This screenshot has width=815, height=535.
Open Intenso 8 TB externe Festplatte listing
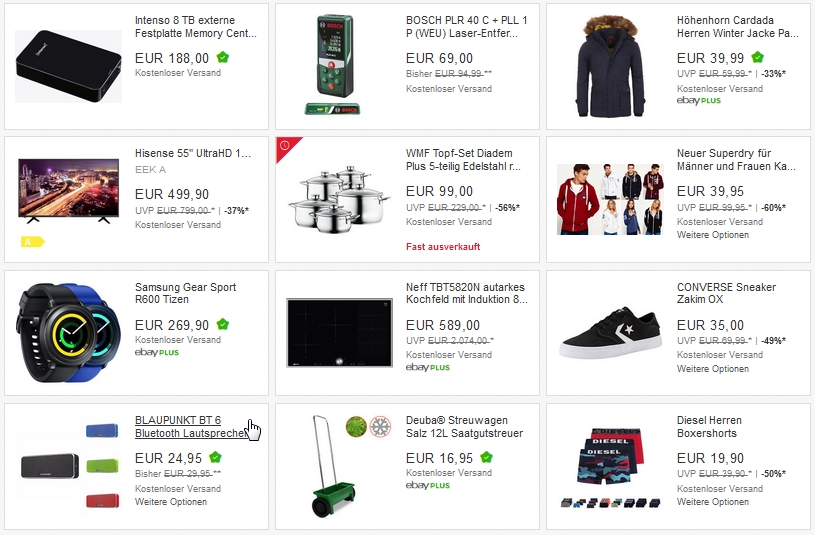tap(195, 27)
